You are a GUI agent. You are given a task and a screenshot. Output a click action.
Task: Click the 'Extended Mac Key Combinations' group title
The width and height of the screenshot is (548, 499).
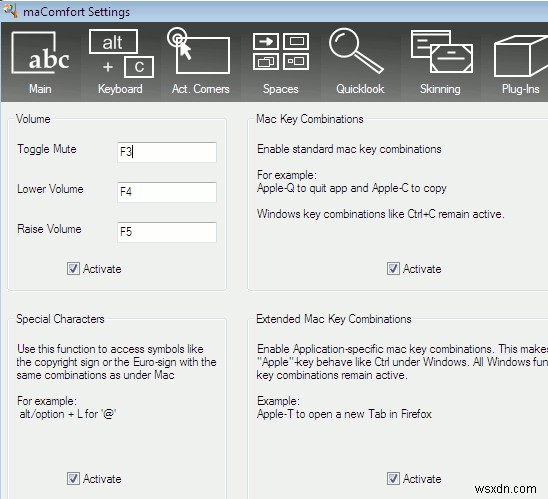click(334, 319)
